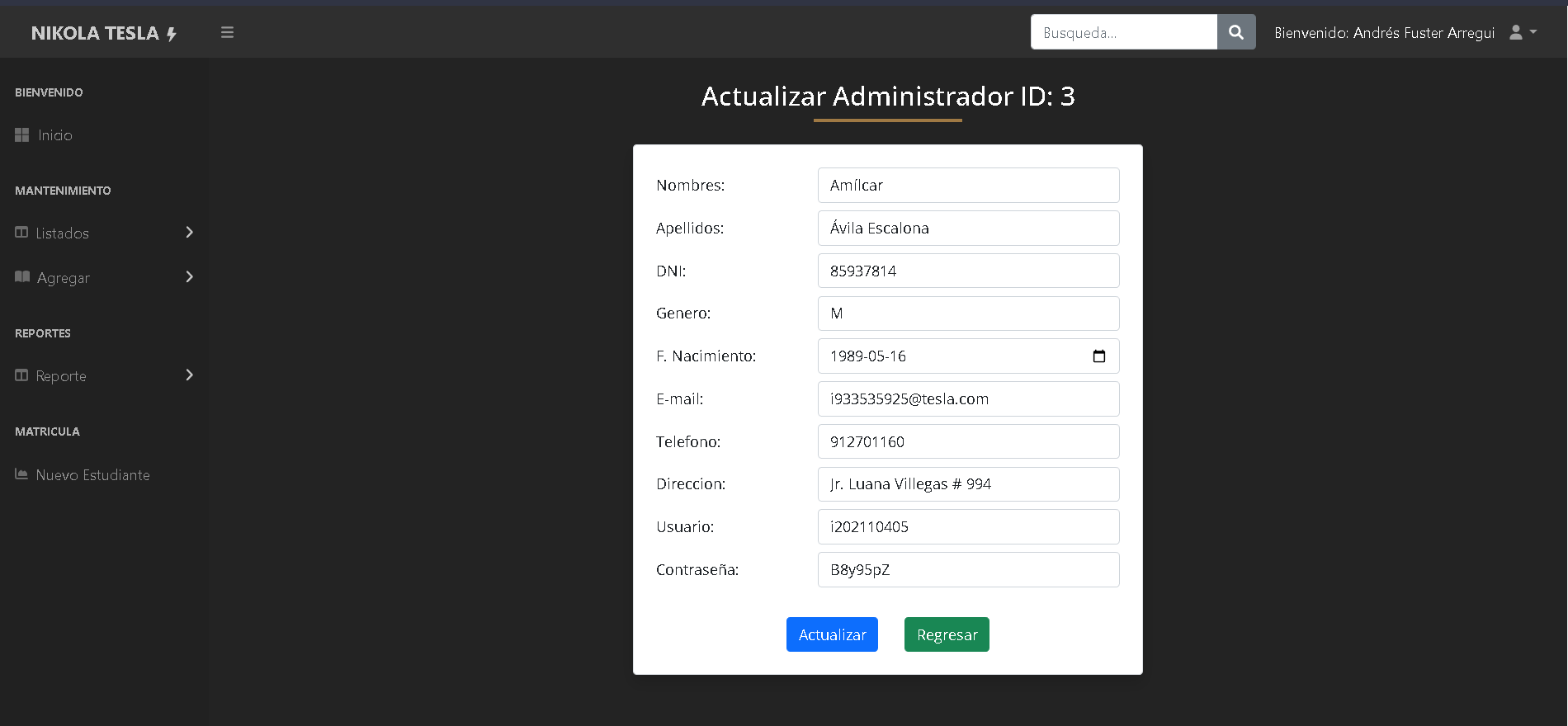Click the blue Actualizar button

pos(832,634)
